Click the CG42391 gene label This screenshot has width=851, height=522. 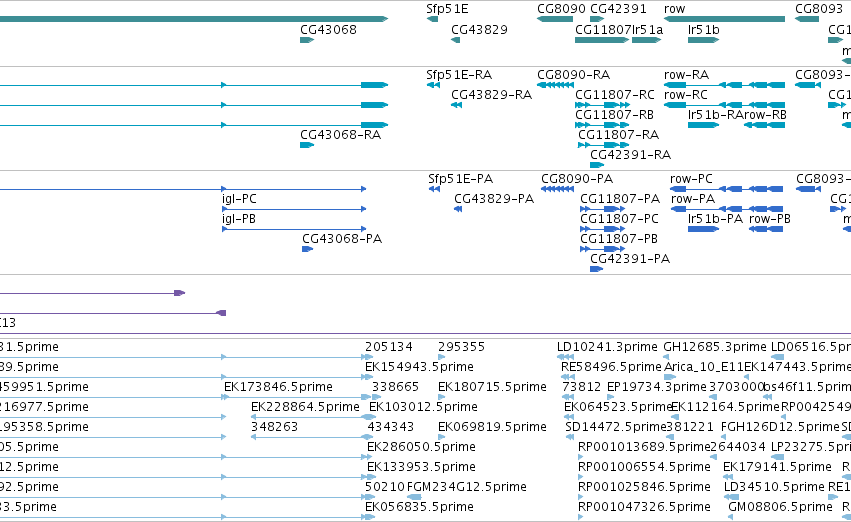pyautogui.click(x=618, y=9)
